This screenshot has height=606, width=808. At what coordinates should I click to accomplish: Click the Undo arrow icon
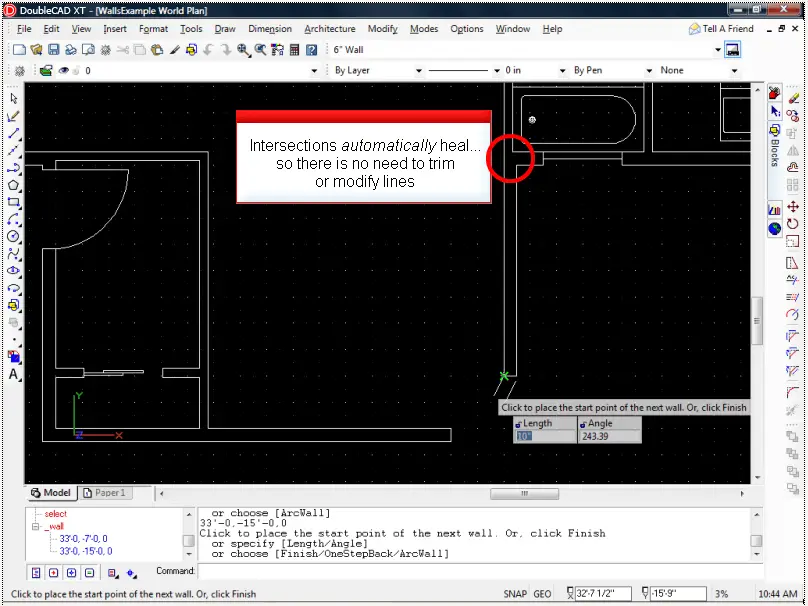click(x=208, y=50)
